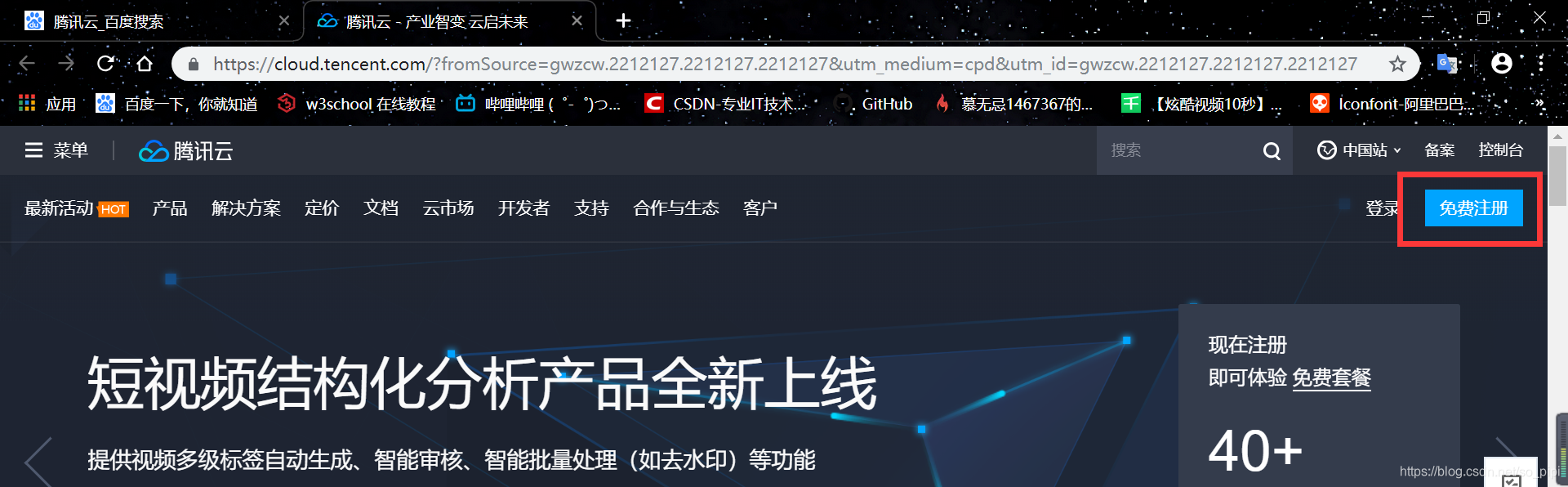The height and width of the screenshot is (487, 1568).
Task: Click the browser forward arrow
Action: [66, 64]
